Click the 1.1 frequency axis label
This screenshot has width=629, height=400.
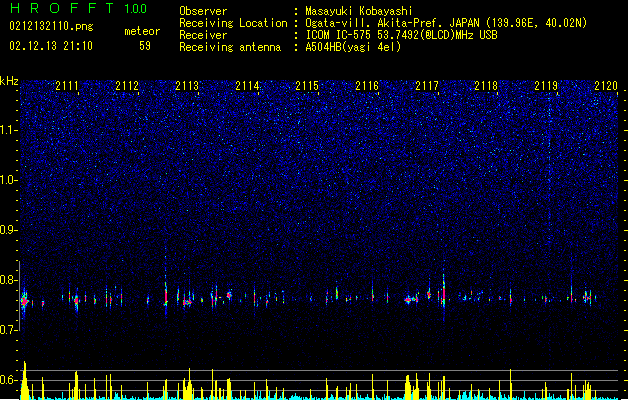tap(9, 130)
